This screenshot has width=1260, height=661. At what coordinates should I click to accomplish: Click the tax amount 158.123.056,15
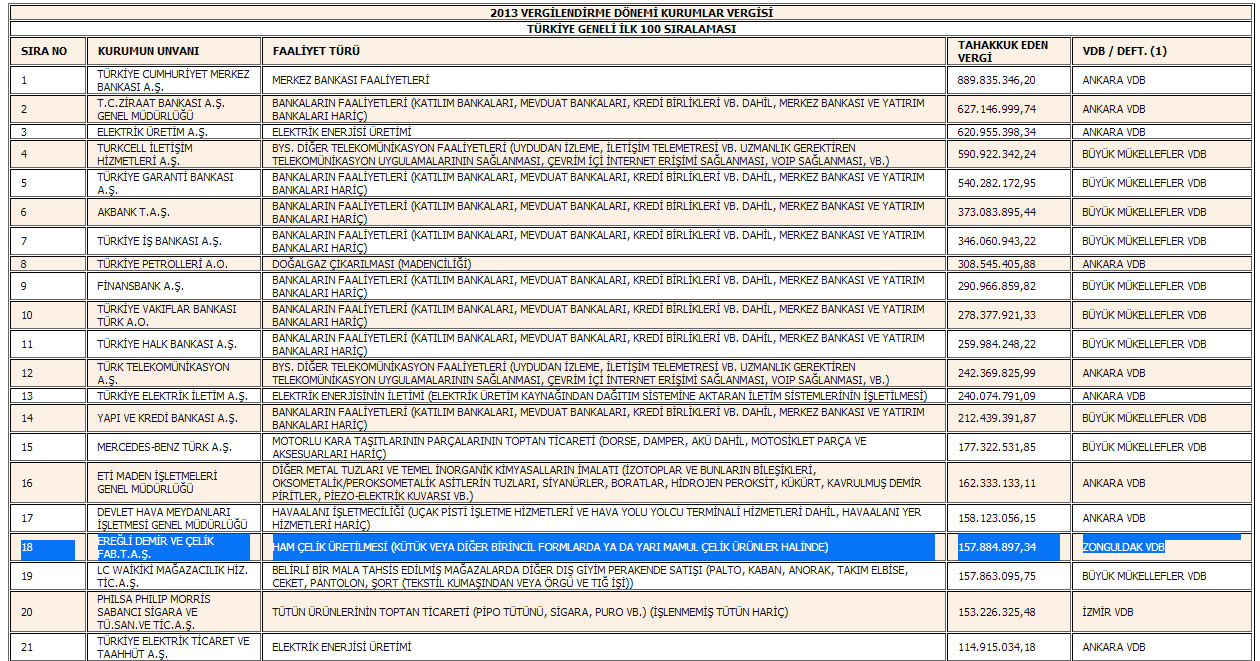tap(996, 518)
